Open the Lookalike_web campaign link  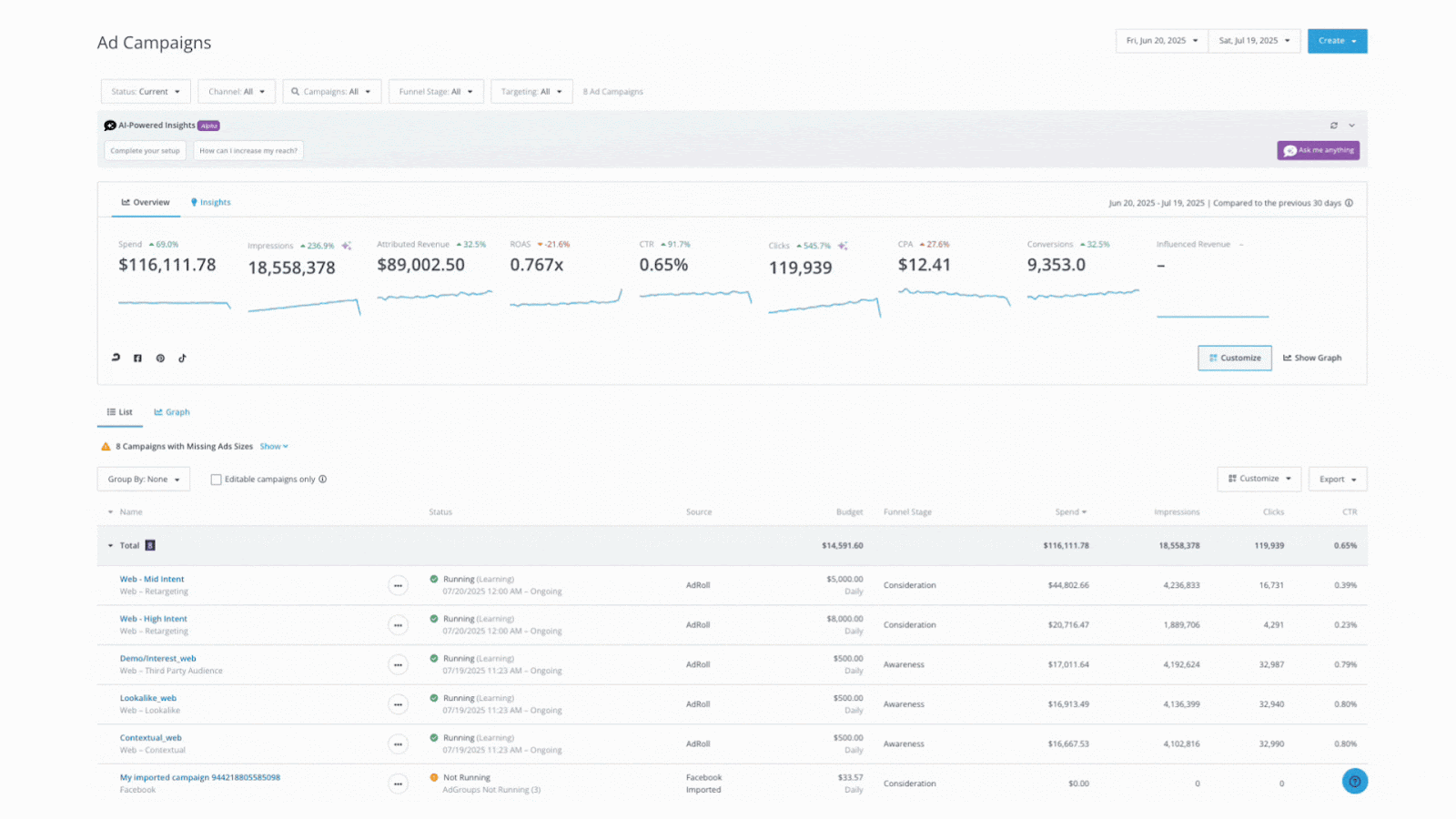click(x=148, y=698)
